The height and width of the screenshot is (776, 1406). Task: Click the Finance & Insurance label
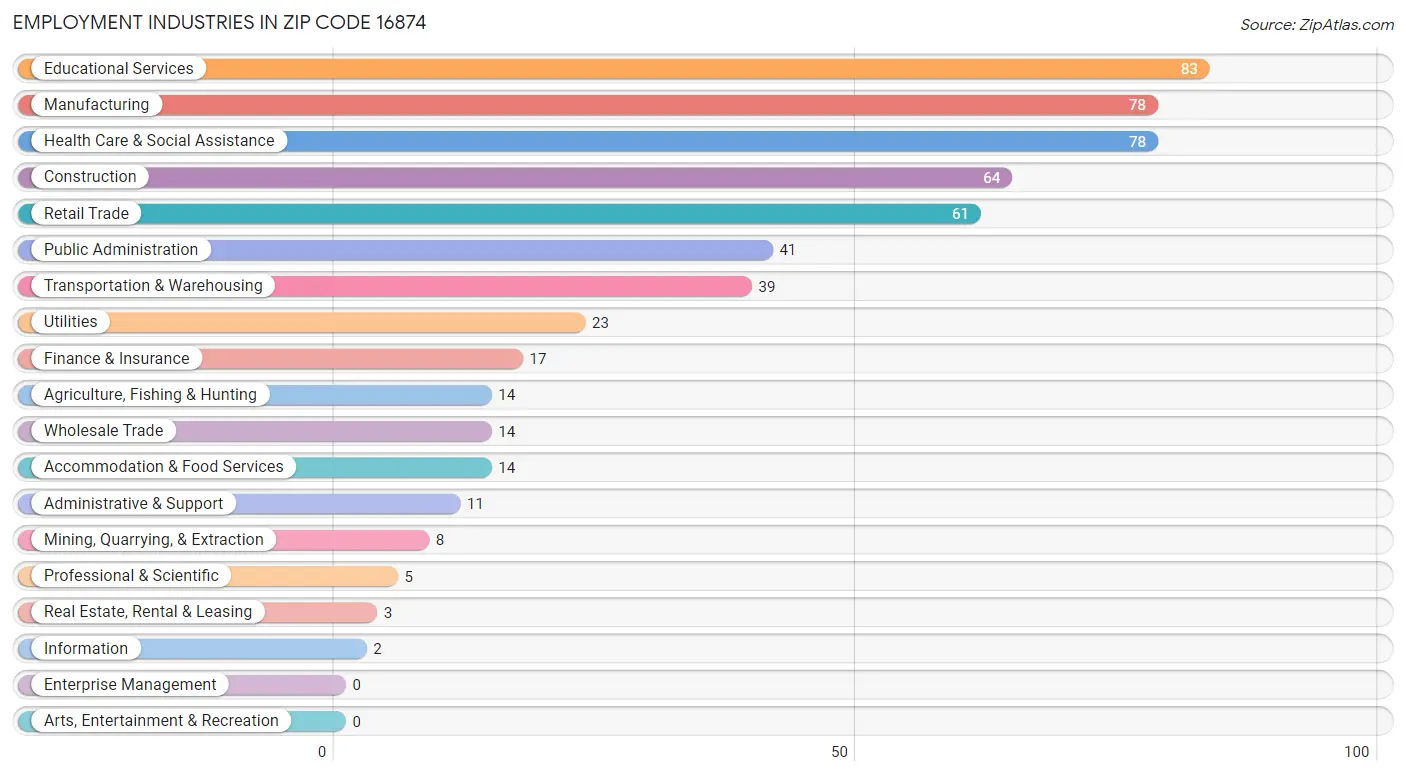click(x=116, y=358)
